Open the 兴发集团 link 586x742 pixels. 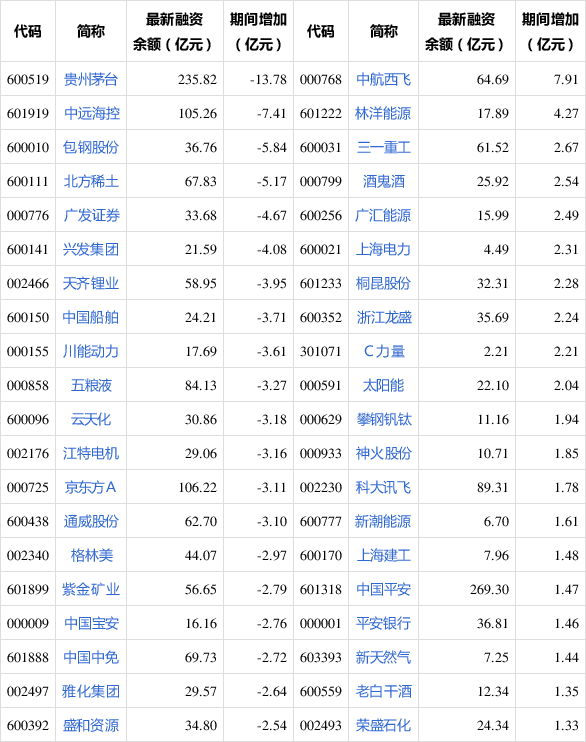point(91,249)
